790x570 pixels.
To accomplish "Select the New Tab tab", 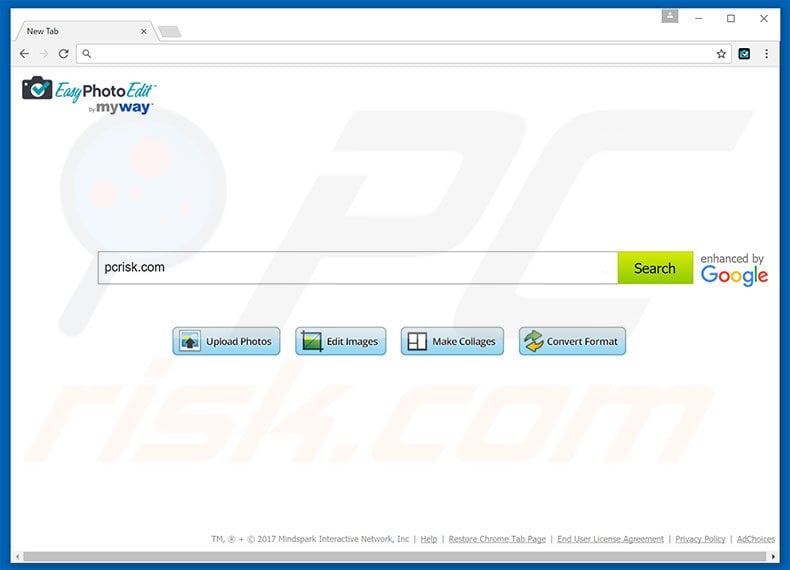I will pos(86,31).
